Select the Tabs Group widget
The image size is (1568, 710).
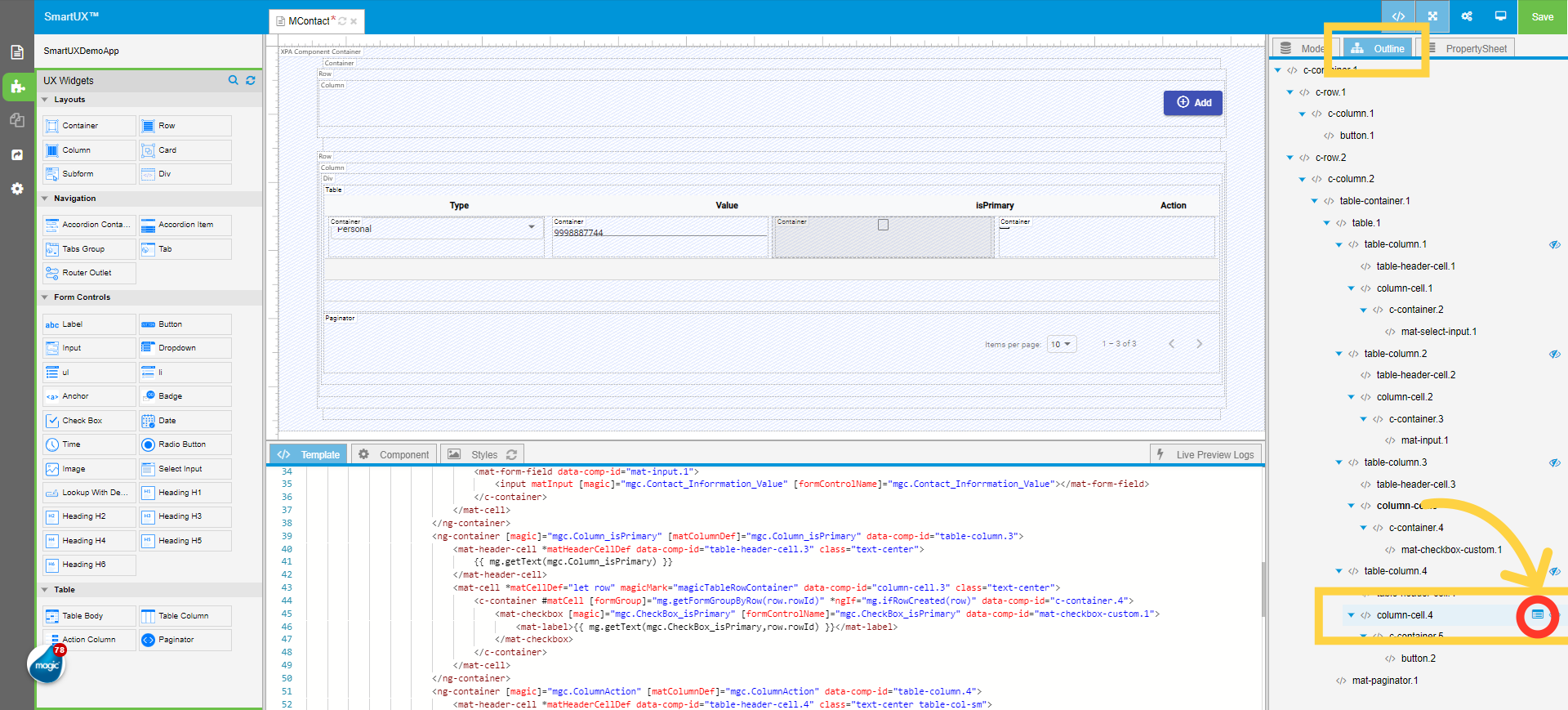click(89, 249)
